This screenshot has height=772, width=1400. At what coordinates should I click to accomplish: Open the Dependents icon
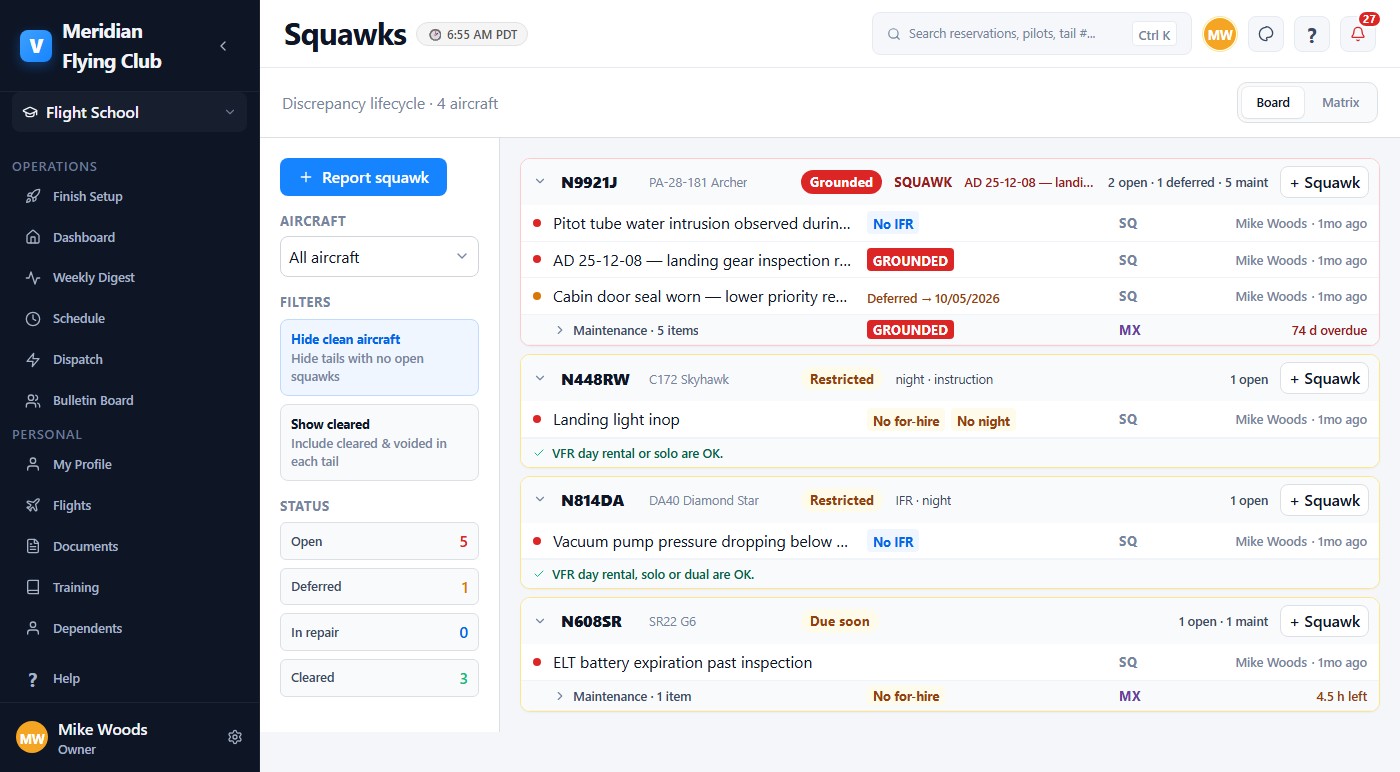point(33,629)
